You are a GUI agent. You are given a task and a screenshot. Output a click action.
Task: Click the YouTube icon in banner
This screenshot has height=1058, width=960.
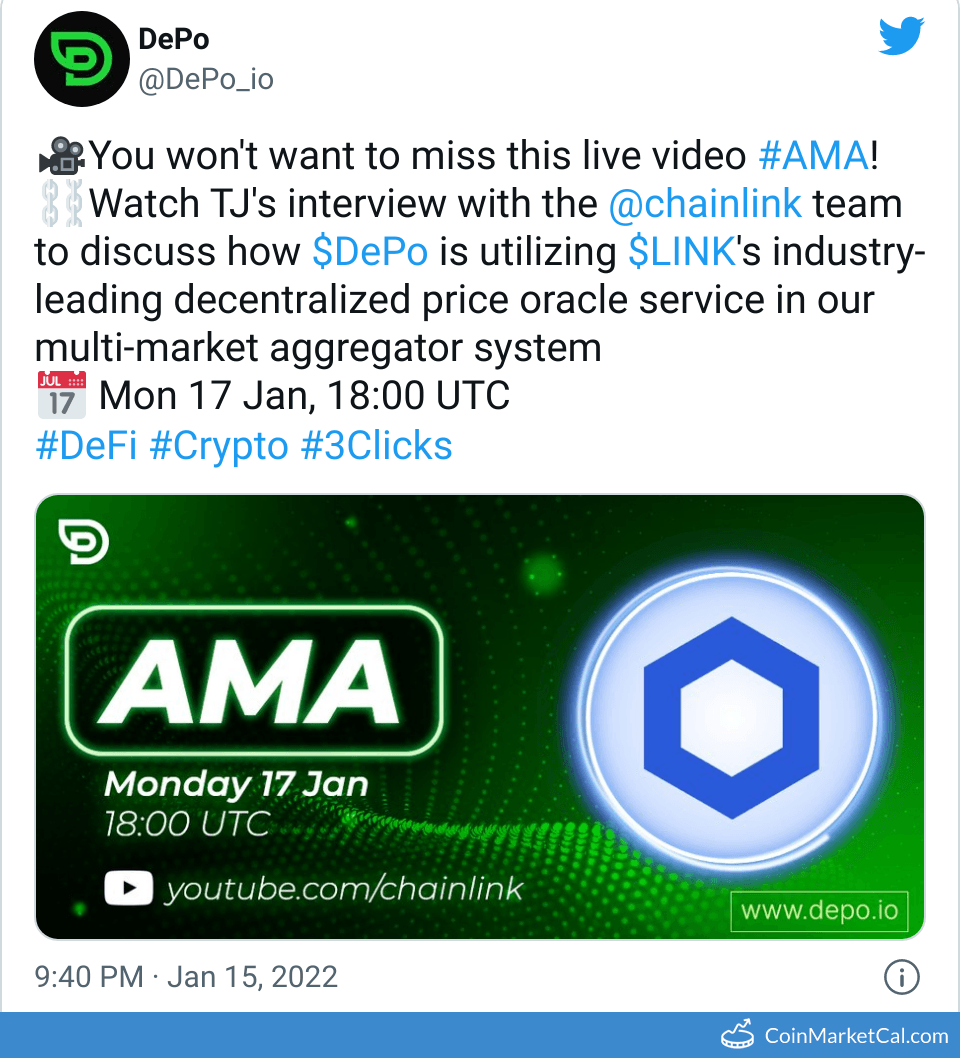pos(129,888)
